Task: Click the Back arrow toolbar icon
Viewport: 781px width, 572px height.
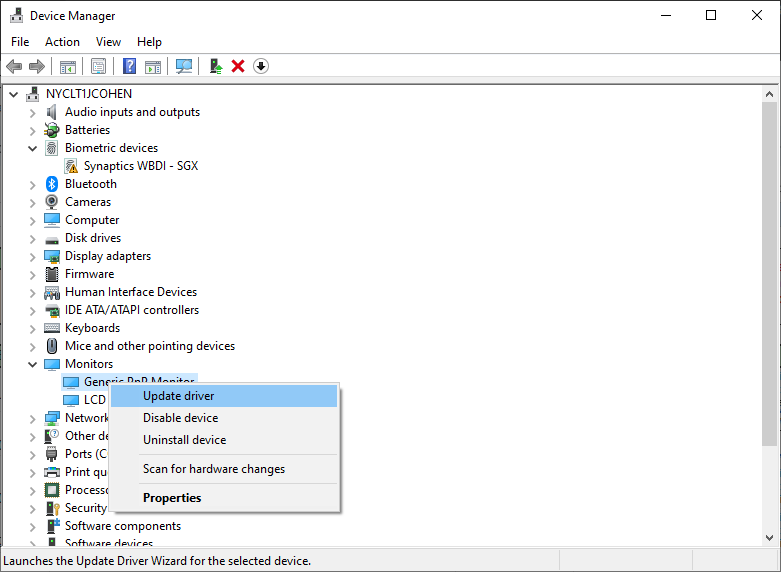Action: [14, 66]
